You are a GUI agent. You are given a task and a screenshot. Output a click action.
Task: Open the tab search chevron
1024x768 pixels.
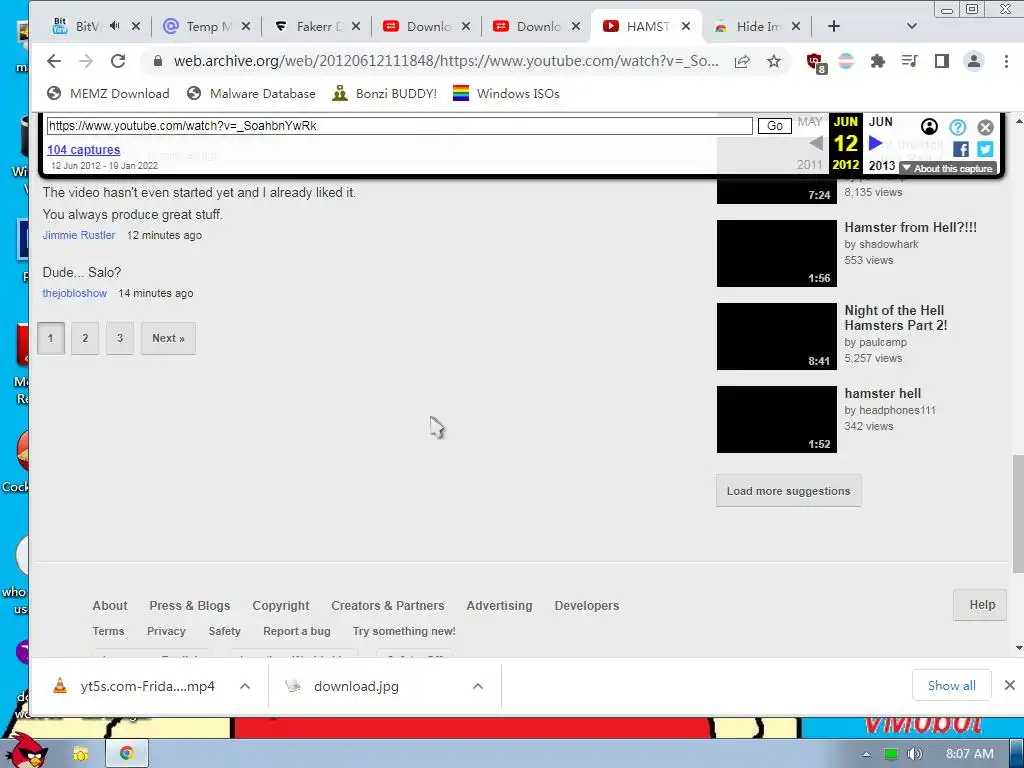point(912,26)
